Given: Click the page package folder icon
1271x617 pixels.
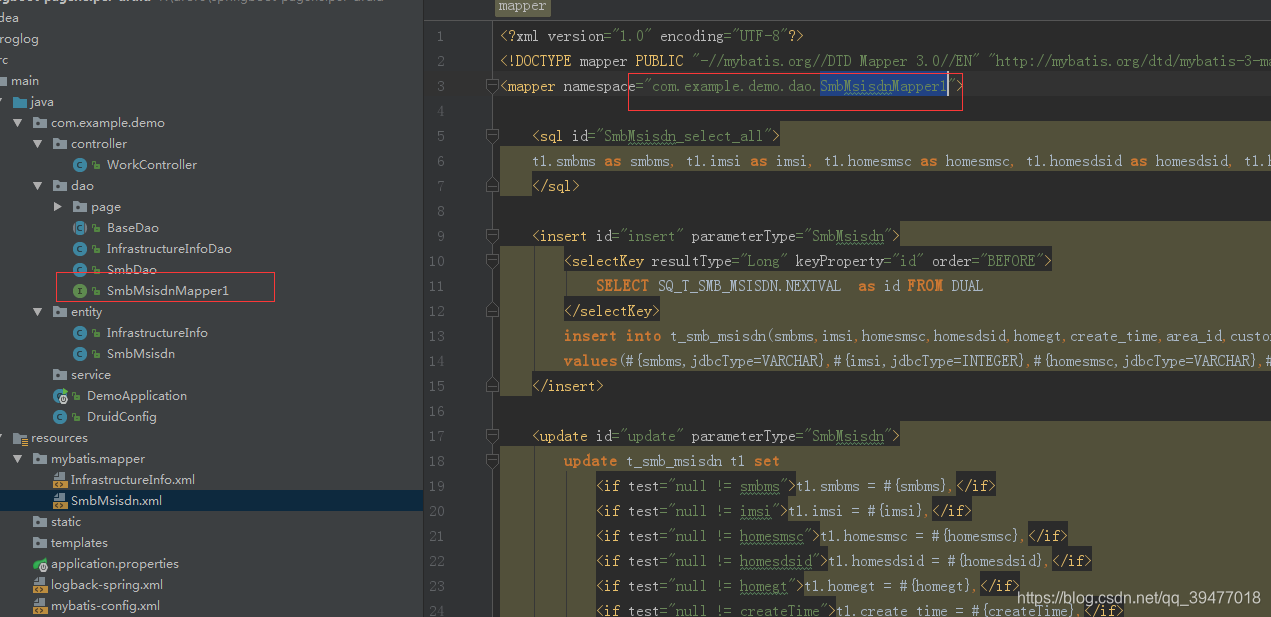Looking at the screenshot, I should pyautogui.click(x=80, y=207).
